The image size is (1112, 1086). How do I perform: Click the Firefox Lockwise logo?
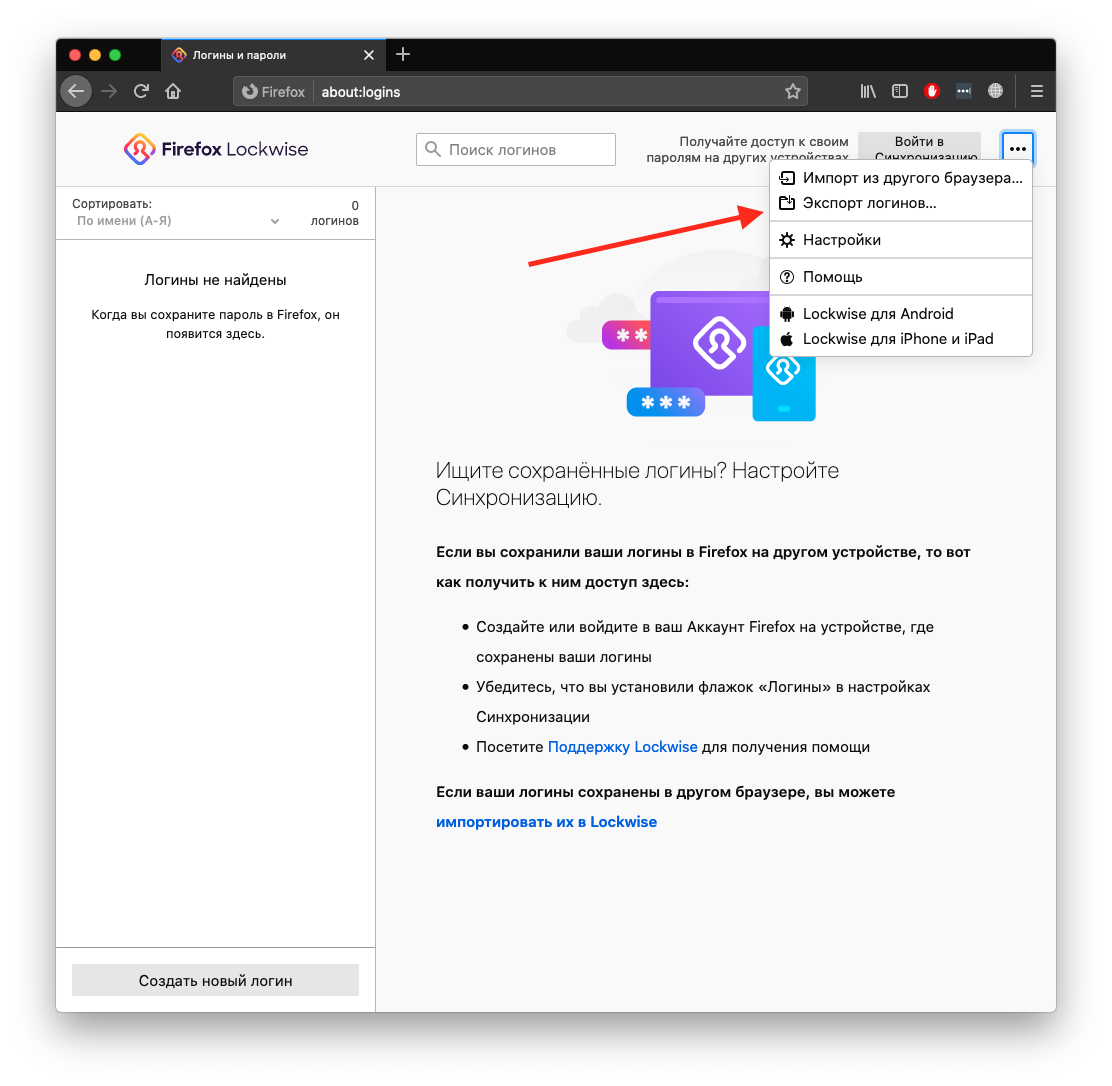tap(216, 149)
